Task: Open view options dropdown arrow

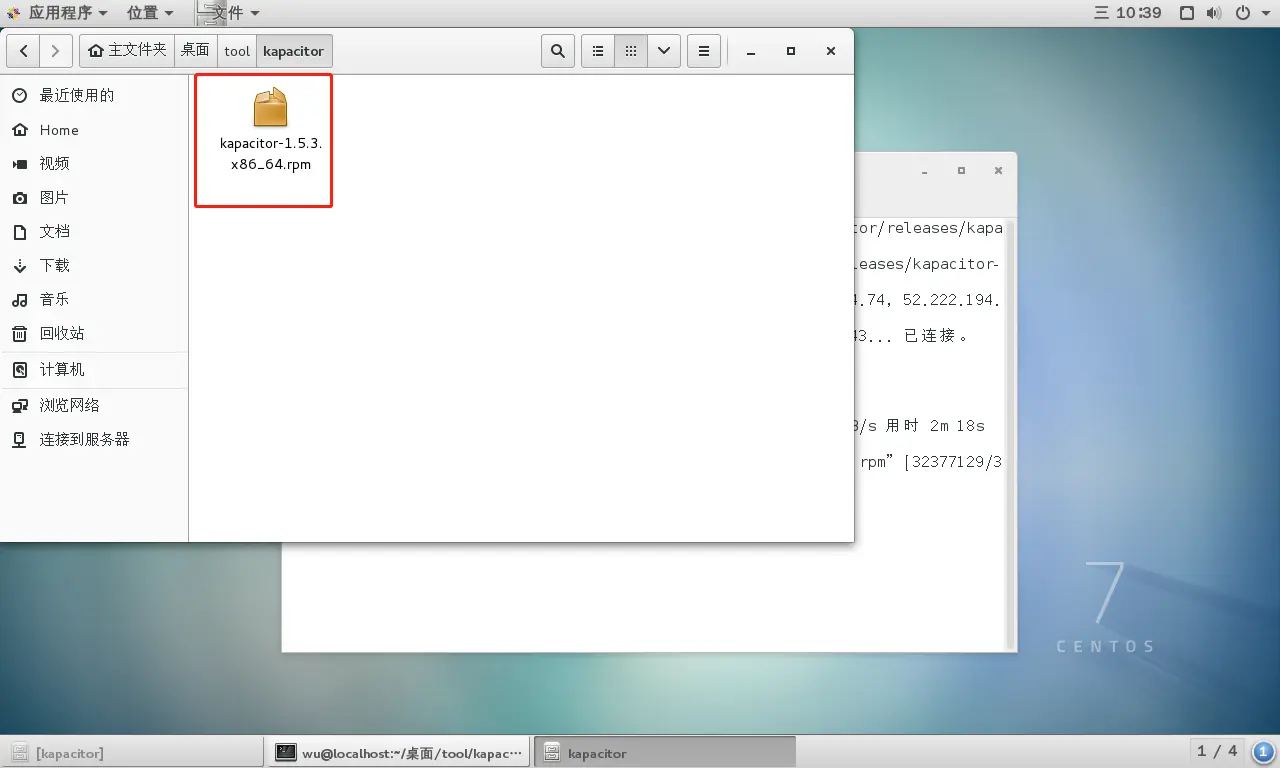Action: coord(664,51)
